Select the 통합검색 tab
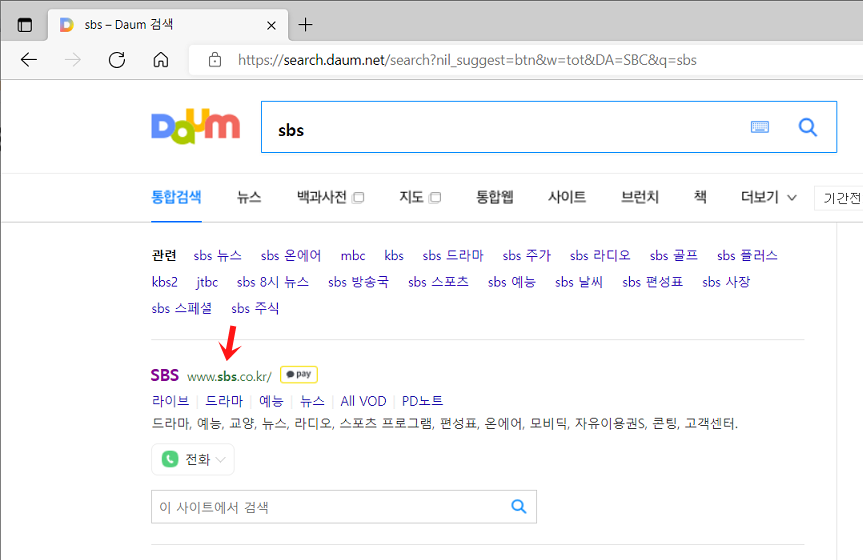This screenshot has width=863, height=560. click(176, 197)
